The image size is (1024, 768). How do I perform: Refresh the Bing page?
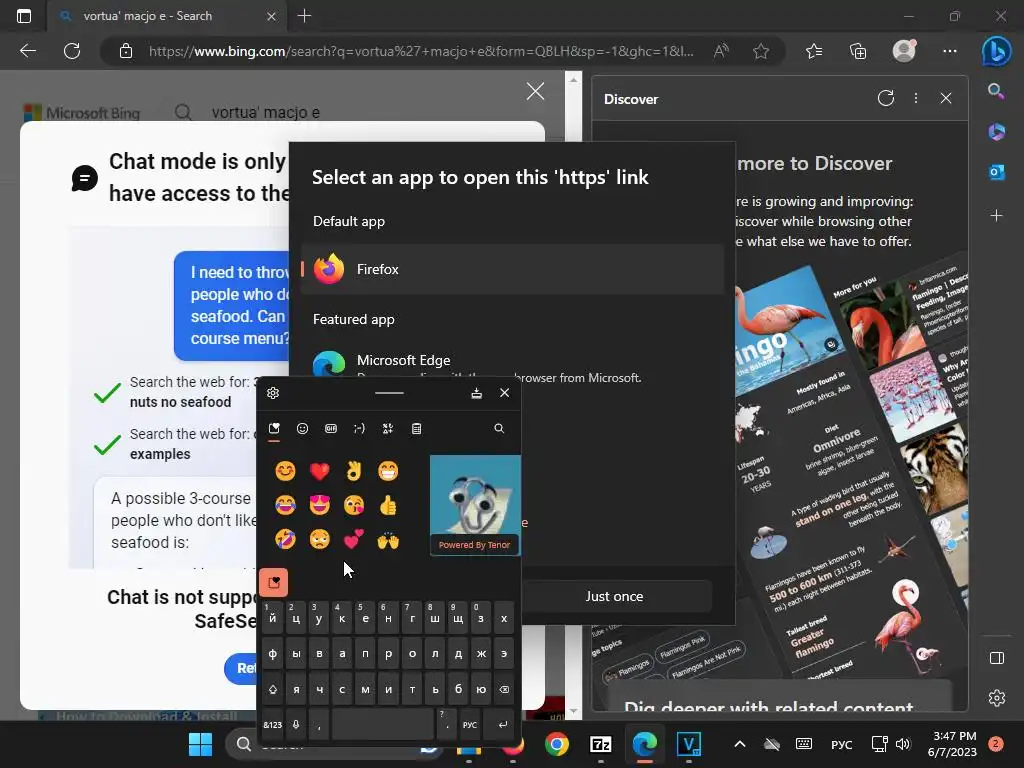point(72,51)
